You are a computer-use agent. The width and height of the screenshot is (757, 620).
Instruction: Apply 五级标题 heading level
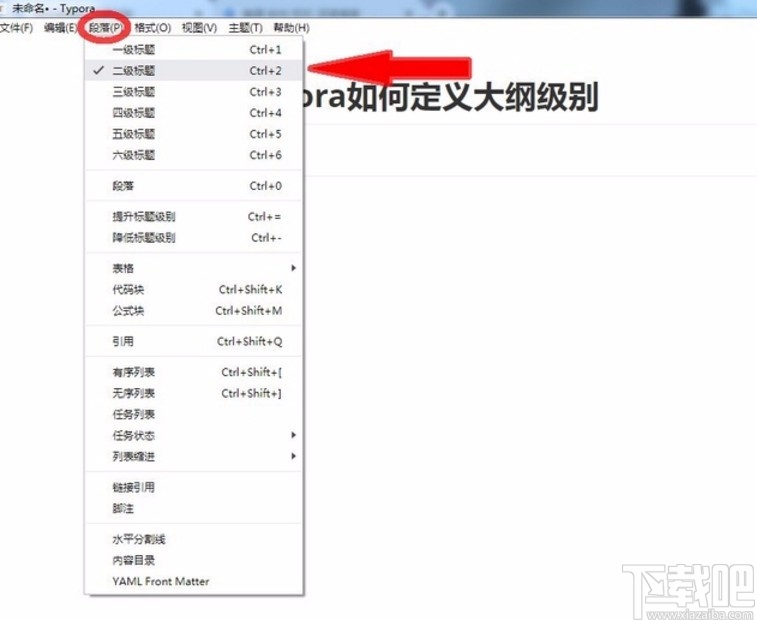194,134
